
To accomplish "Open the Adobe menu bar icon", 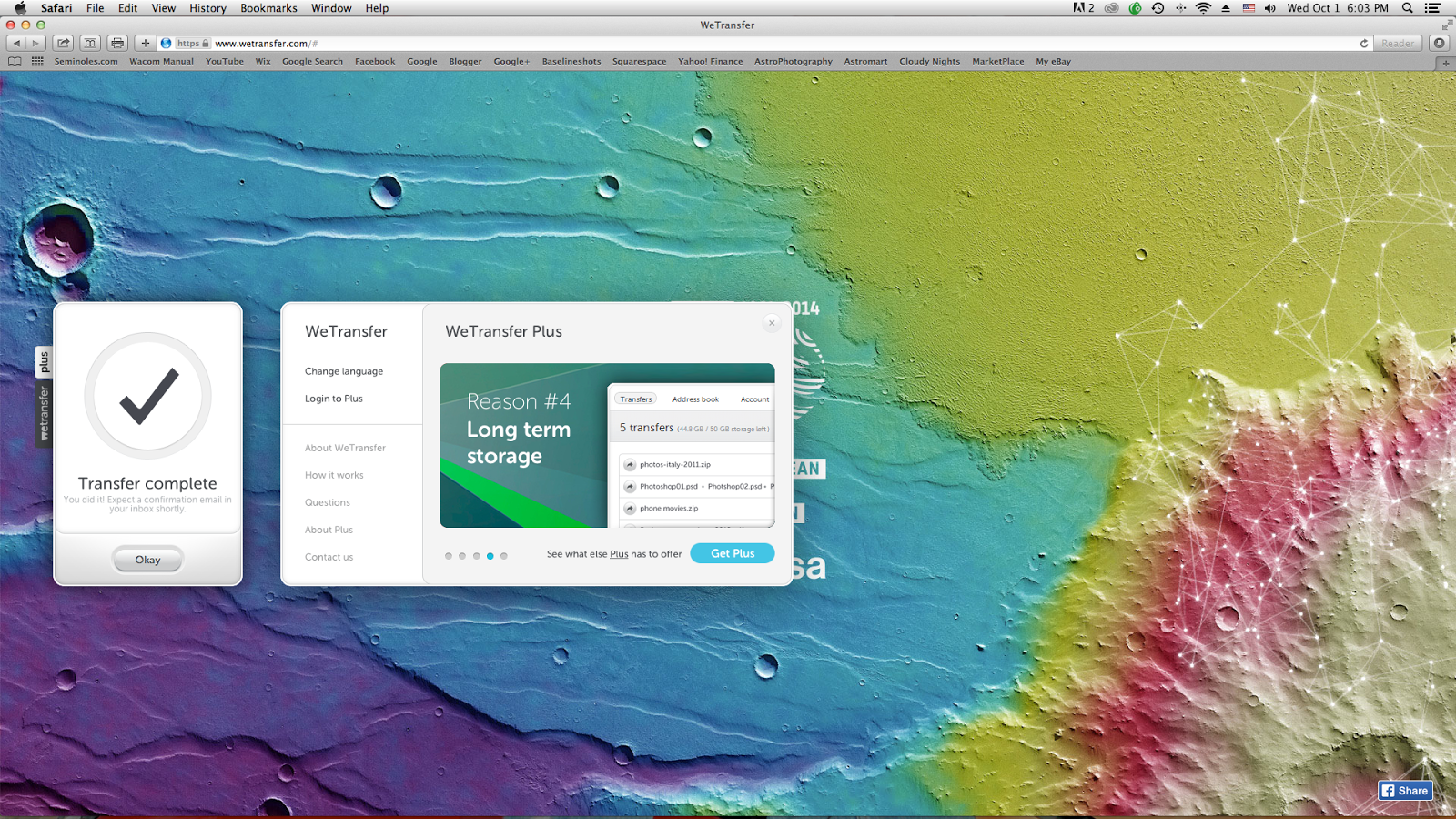I will click(1083, 8).
